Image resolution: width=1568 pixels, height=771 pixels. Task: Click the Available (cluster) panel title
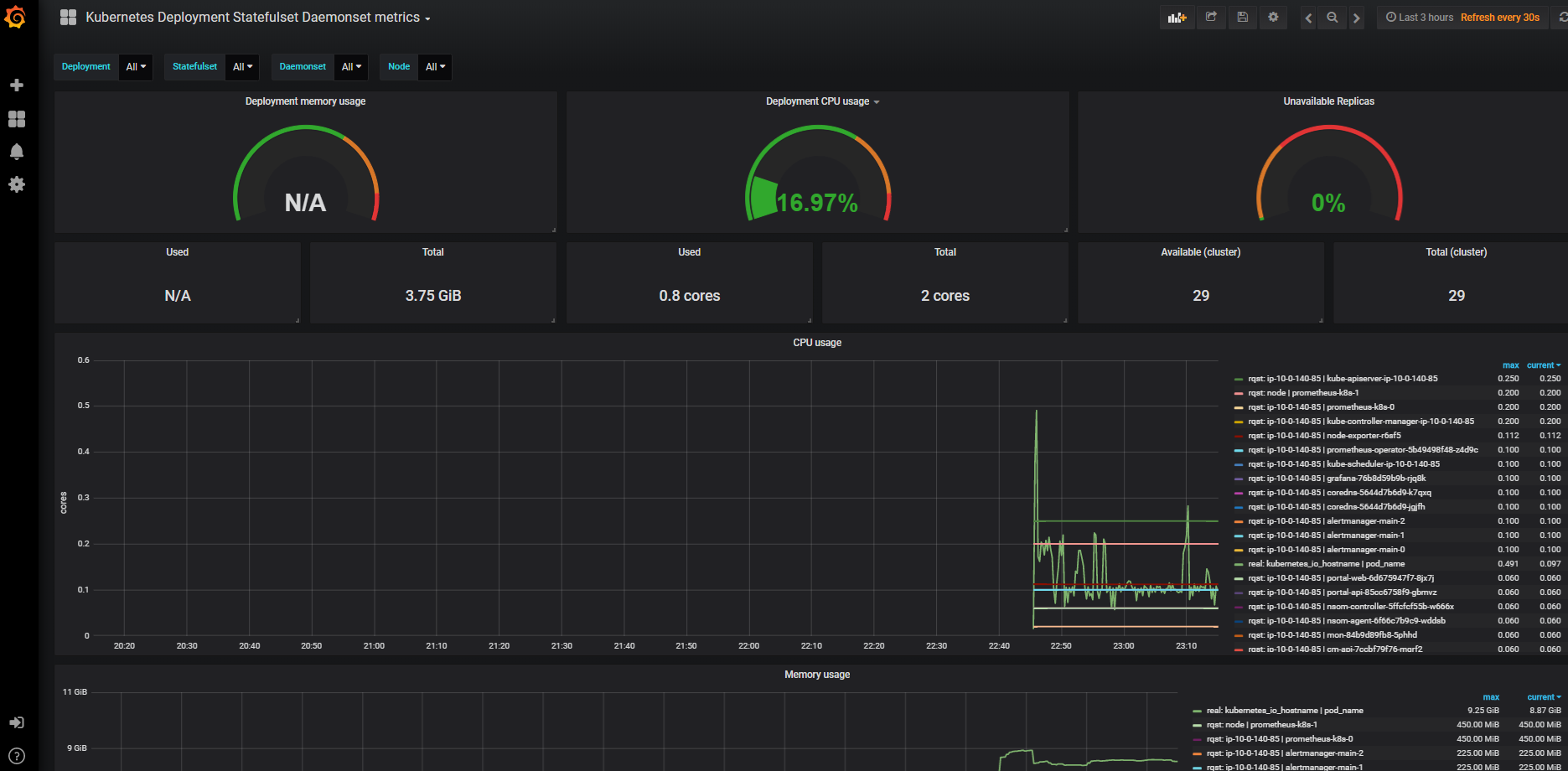[x=1200, y=252]
